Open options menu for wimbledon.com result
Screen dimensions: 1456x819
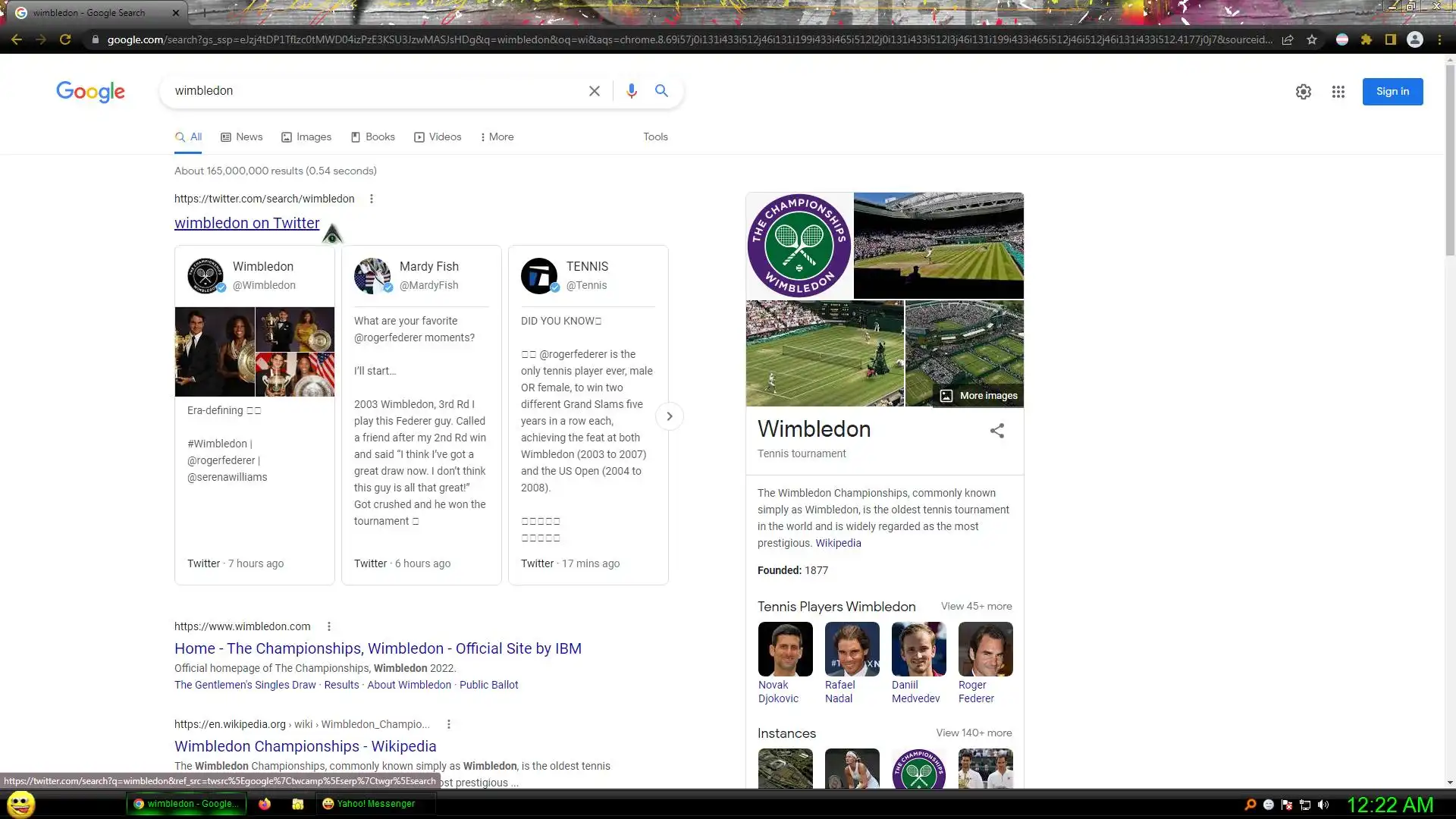point(328,626)
